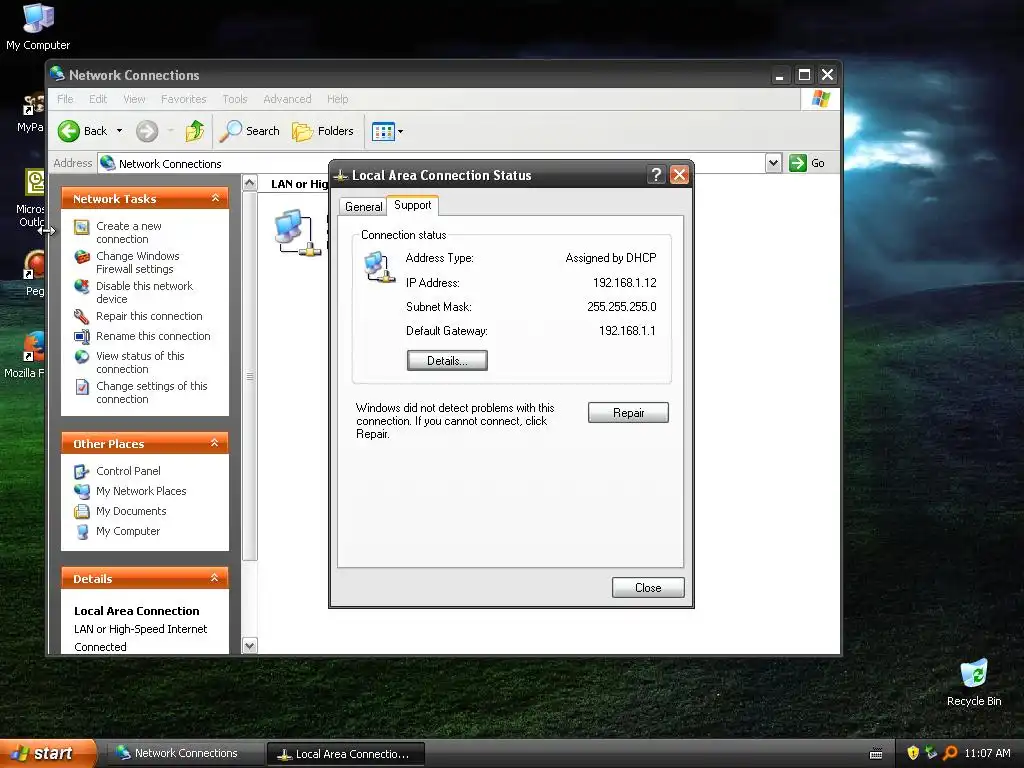The width and height of the screenshot is (1024, 768).
Task: Click View status of this connection
Action: coord(140,362)
